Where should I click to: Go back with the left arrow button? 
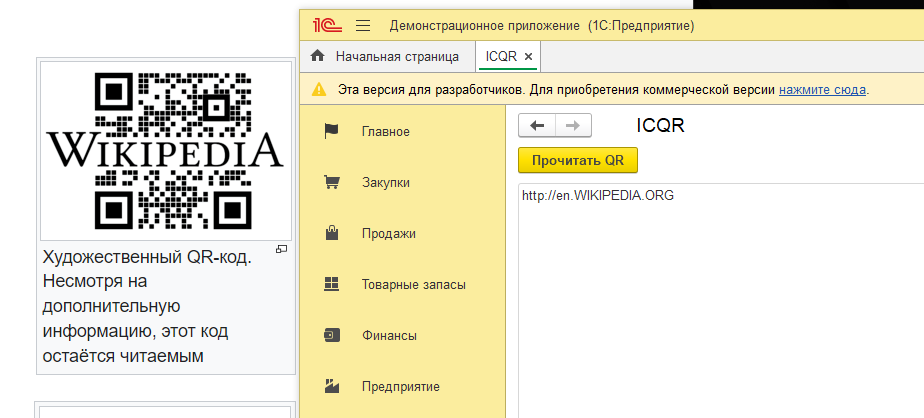tap(536, 125)
